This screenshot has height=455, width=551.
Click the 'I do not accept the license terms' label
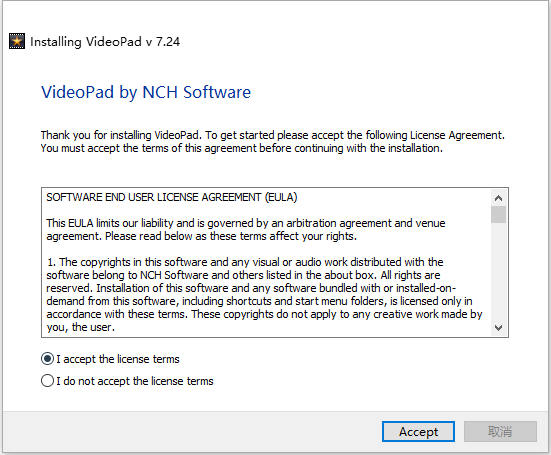pos(135,381)
